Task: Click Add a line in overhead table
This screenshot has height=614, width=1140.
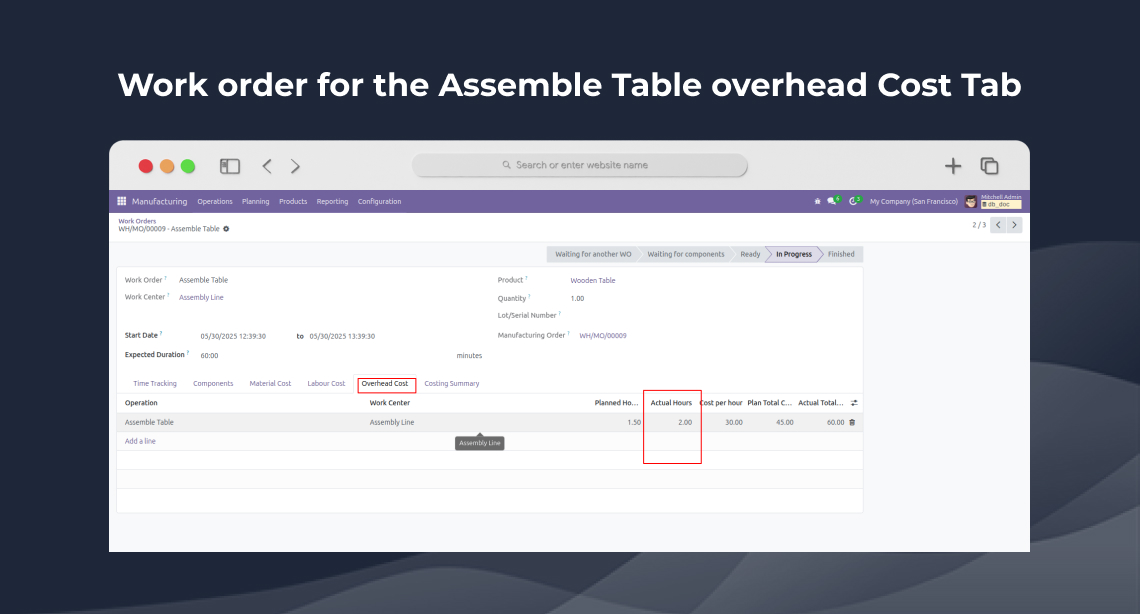Action: (140, 441)
